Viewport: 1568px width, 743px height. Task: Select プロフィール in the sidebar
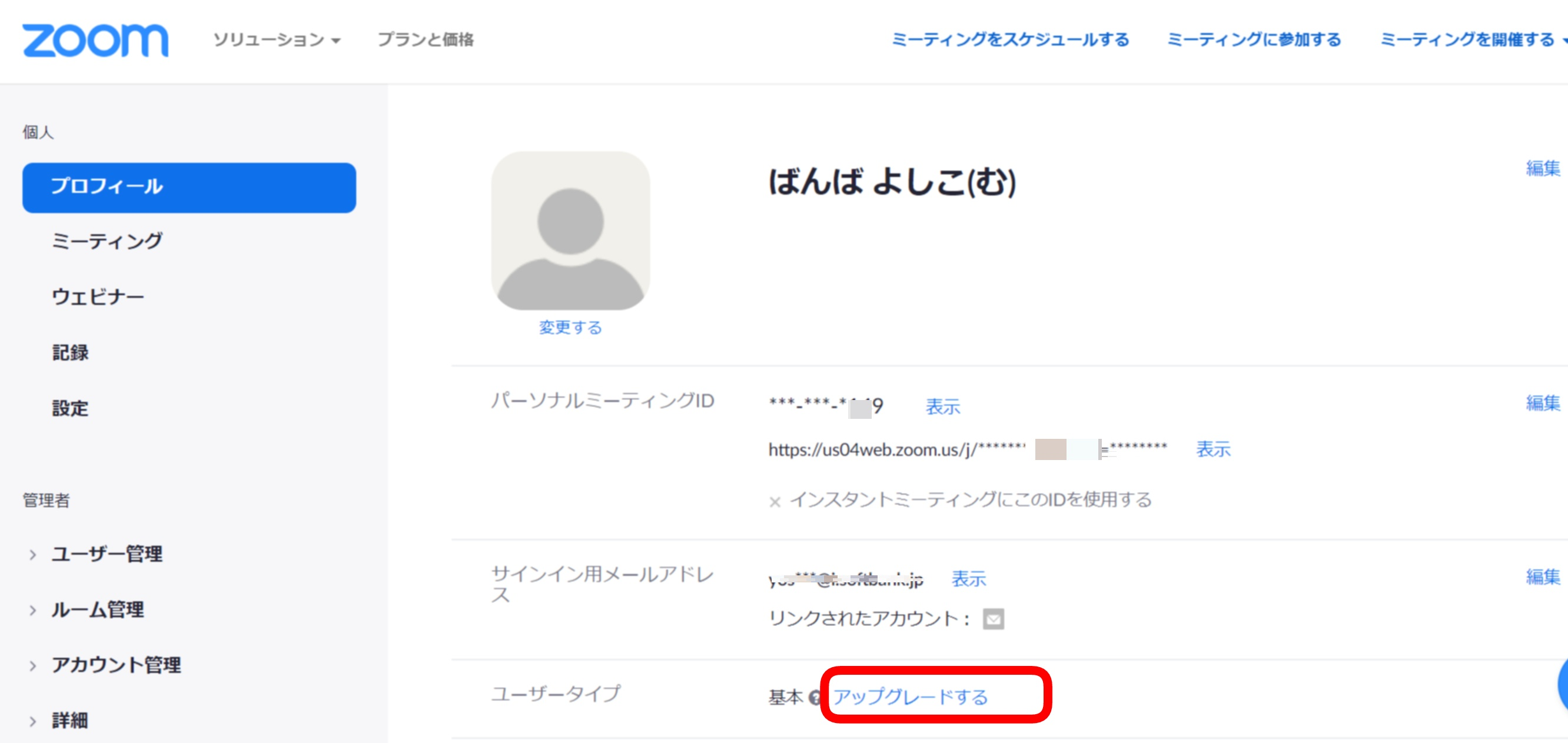(189, 187)
